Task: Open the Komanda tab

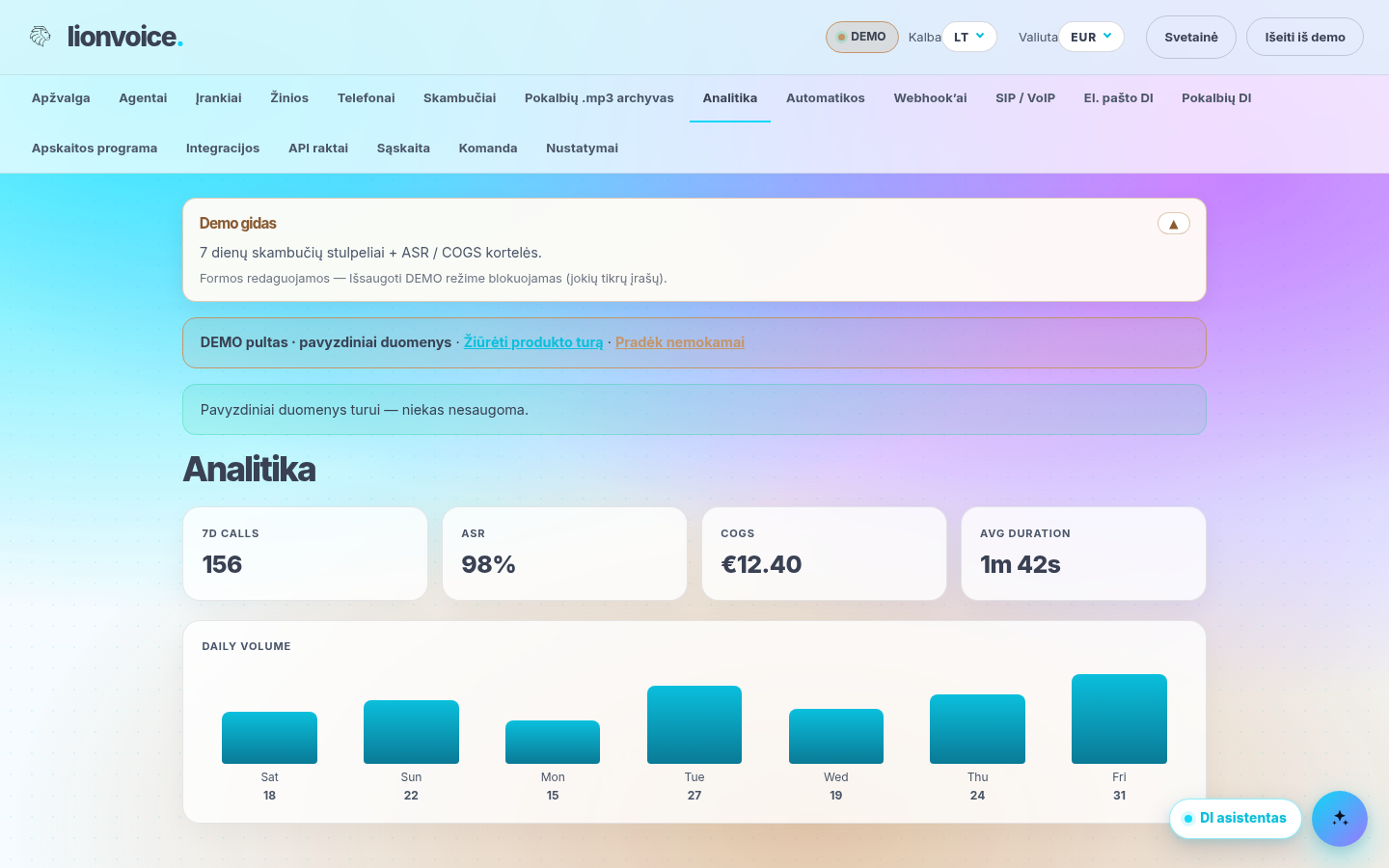Action: (488, 148)
